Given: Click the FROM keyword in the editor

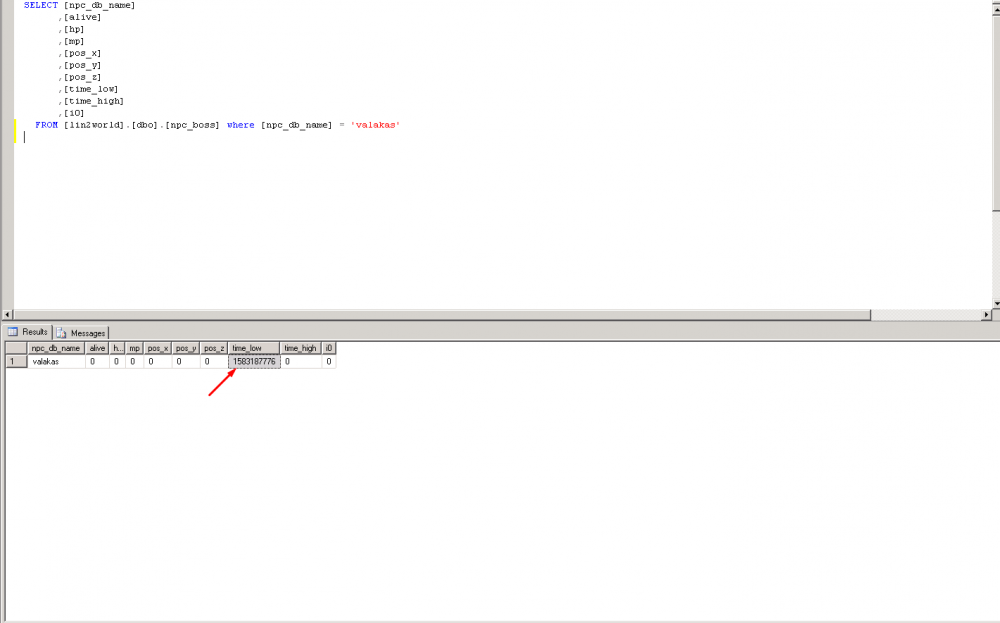Looking at the screenshot, I should 45,124.
